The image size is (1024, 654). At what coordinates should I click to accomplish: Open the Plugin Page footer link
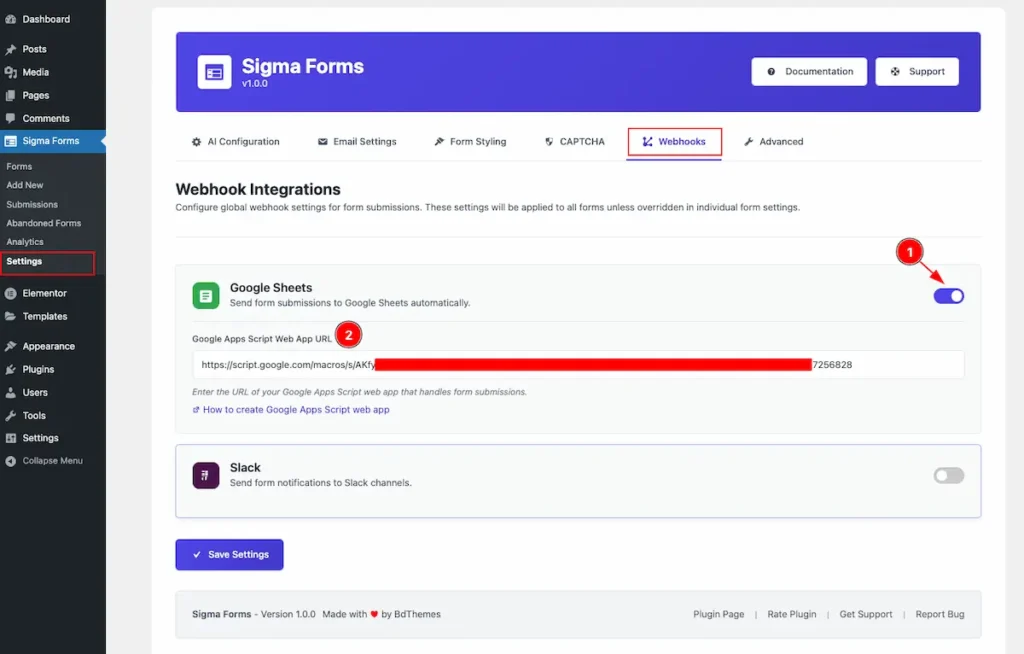coord(718,614)
